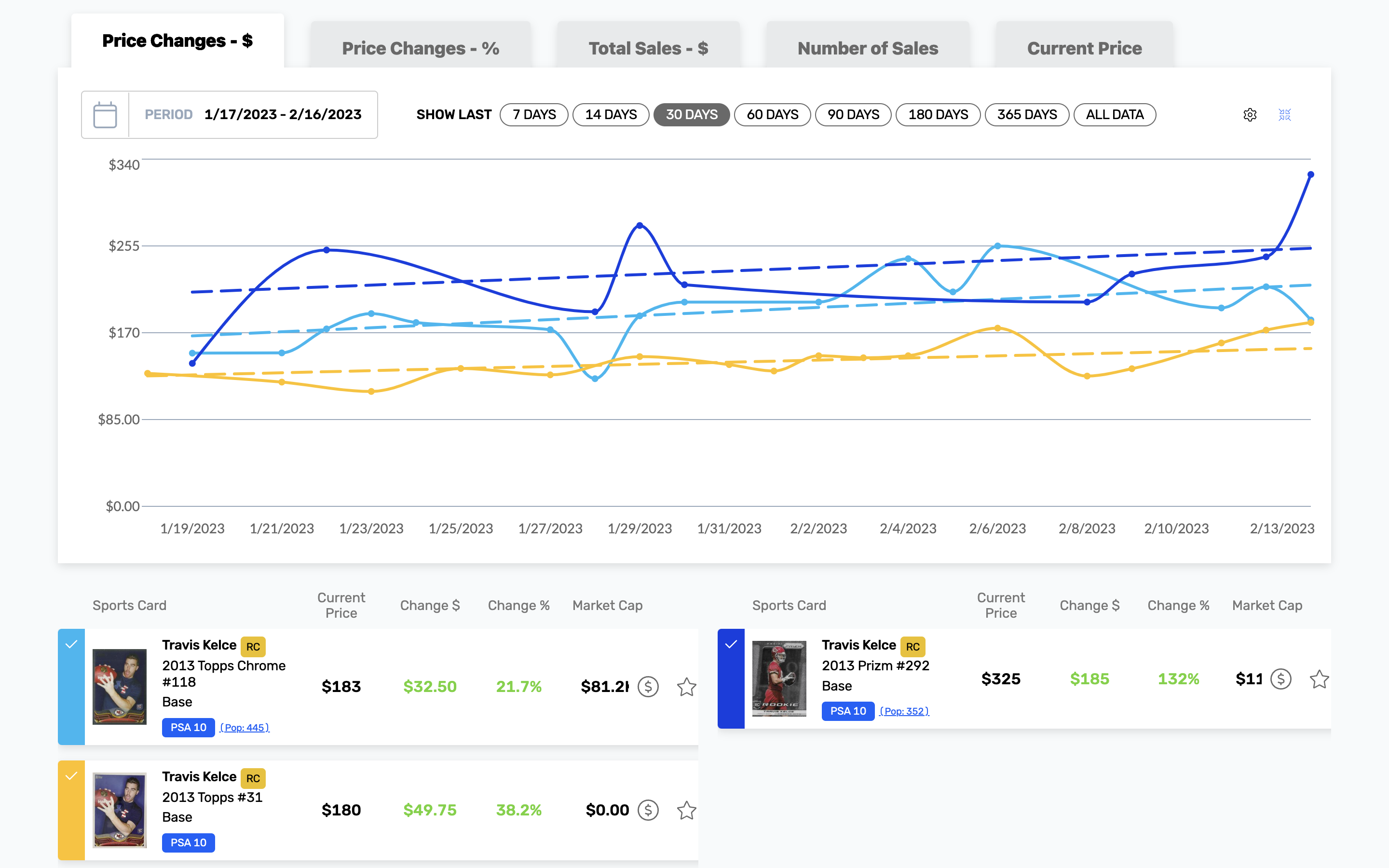Viewport: 1389px width, 868px height.
Task: Show last 90 DAYS of data
Action: [x=854, y=115]
